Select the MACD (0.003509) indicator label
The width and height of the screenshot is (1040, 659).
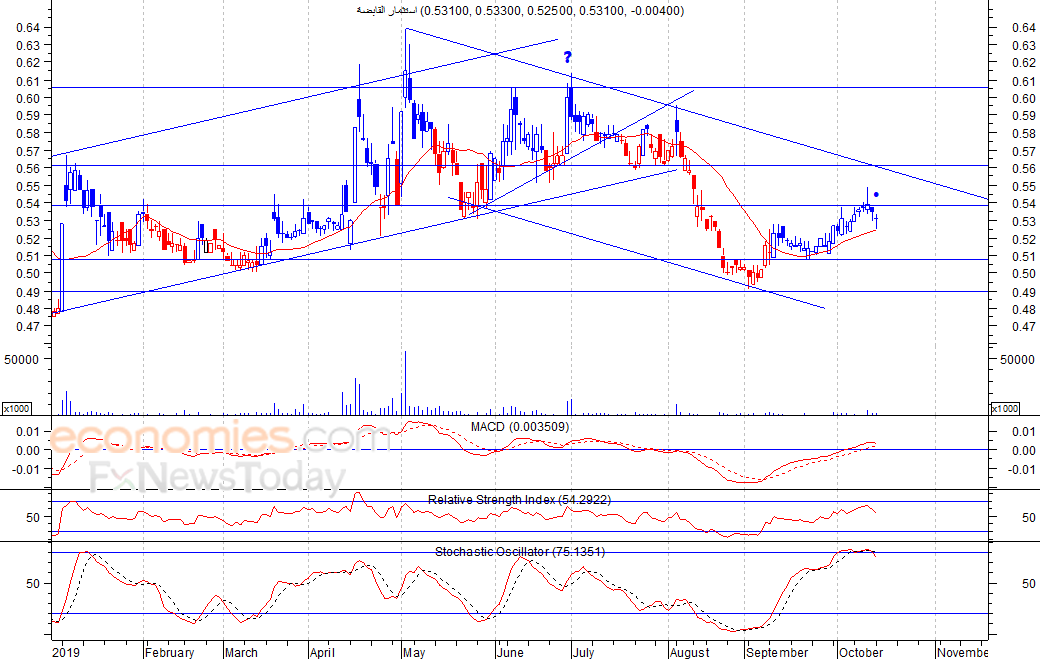click(x=520, y=427)
